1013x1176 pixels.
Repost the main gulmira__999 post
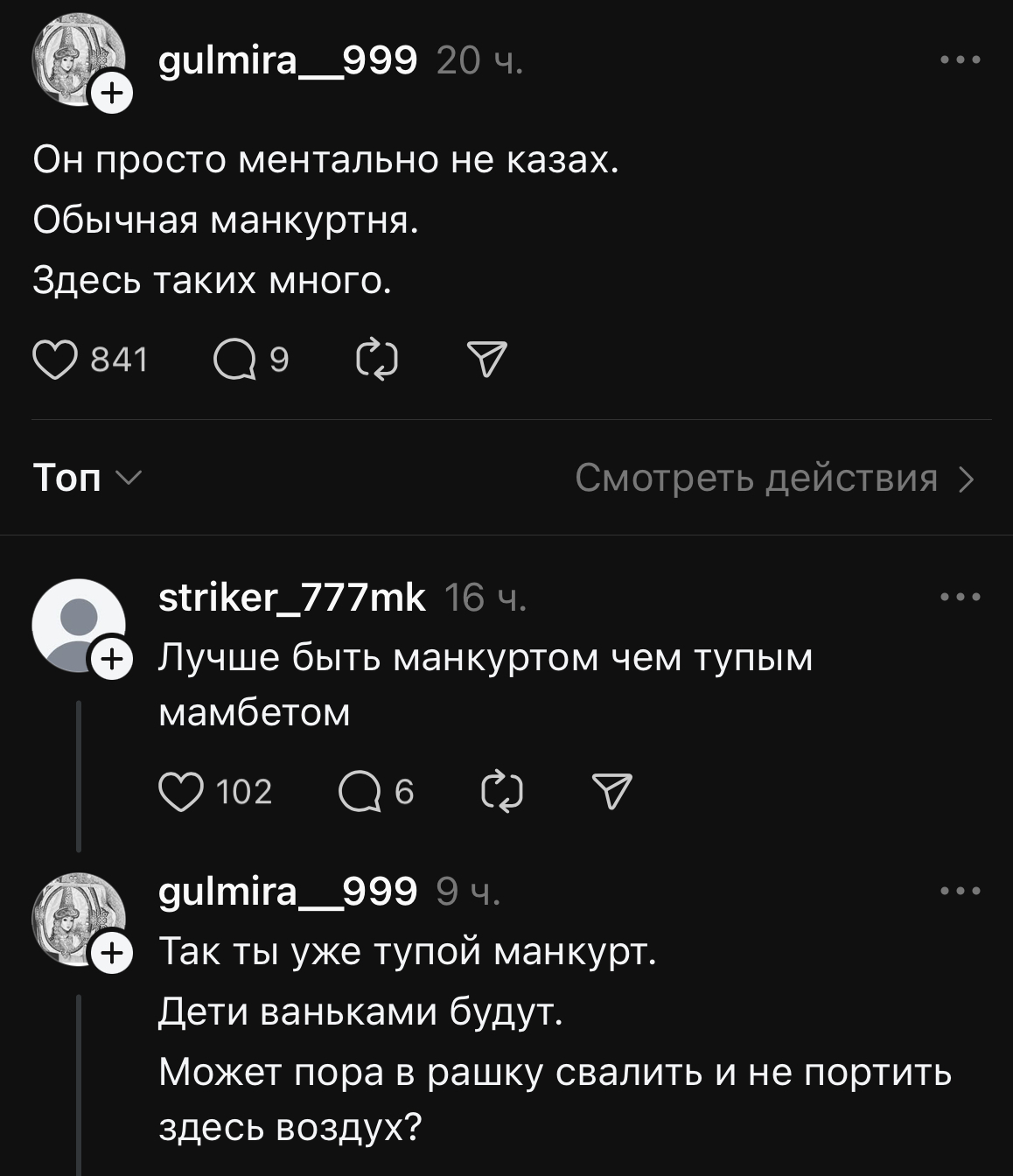377,360
